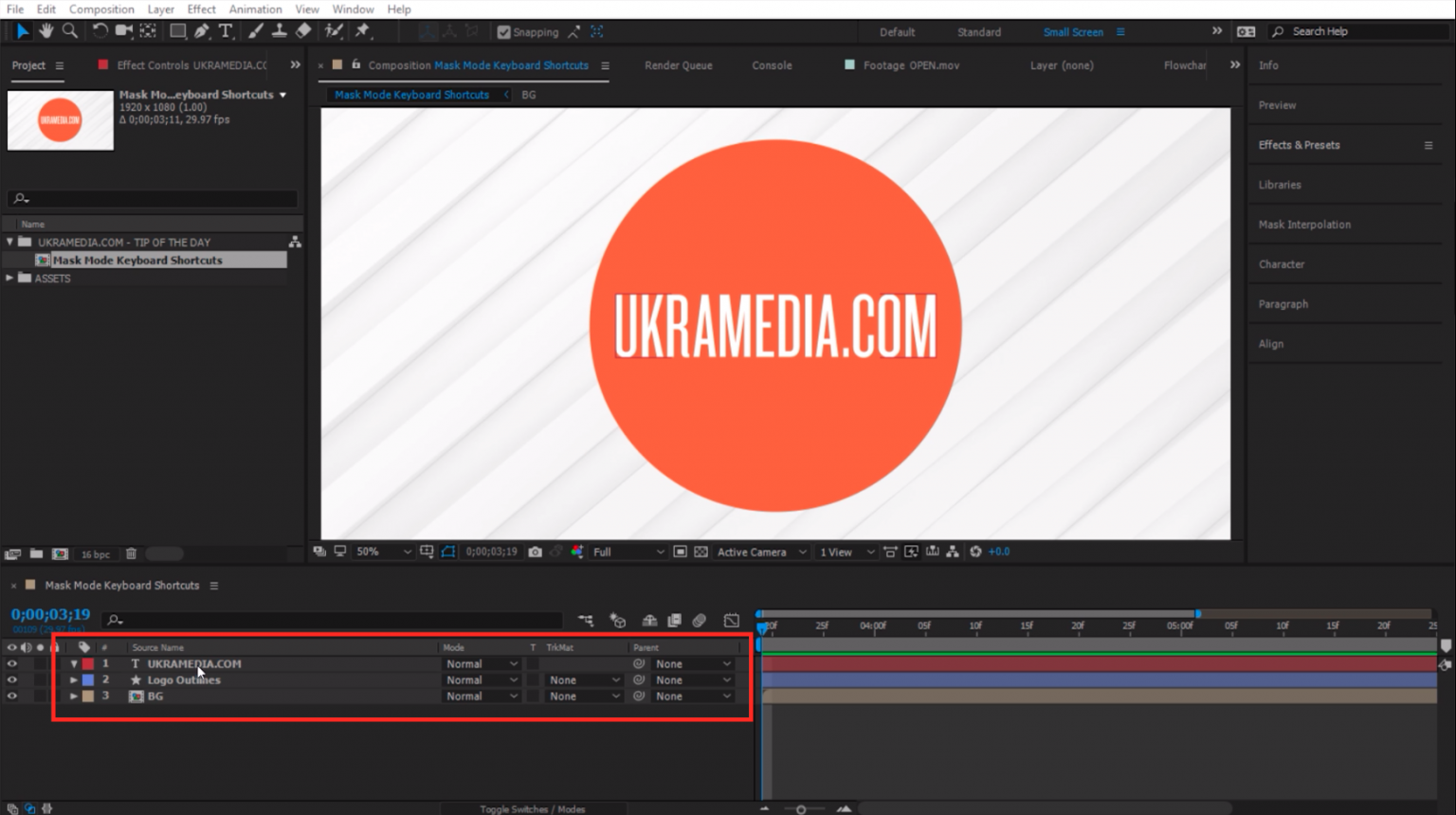Show channel and color management settings
Image resolution: width=1456 pixels, height=815 pixels.
point(577,552)
